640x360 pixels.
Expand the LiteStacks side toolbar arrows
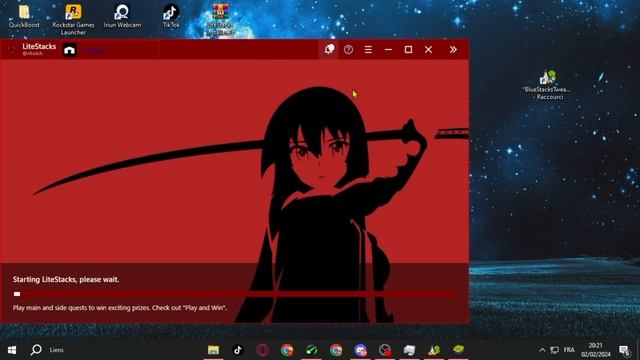pyautogui.click(x=453, y=49)
